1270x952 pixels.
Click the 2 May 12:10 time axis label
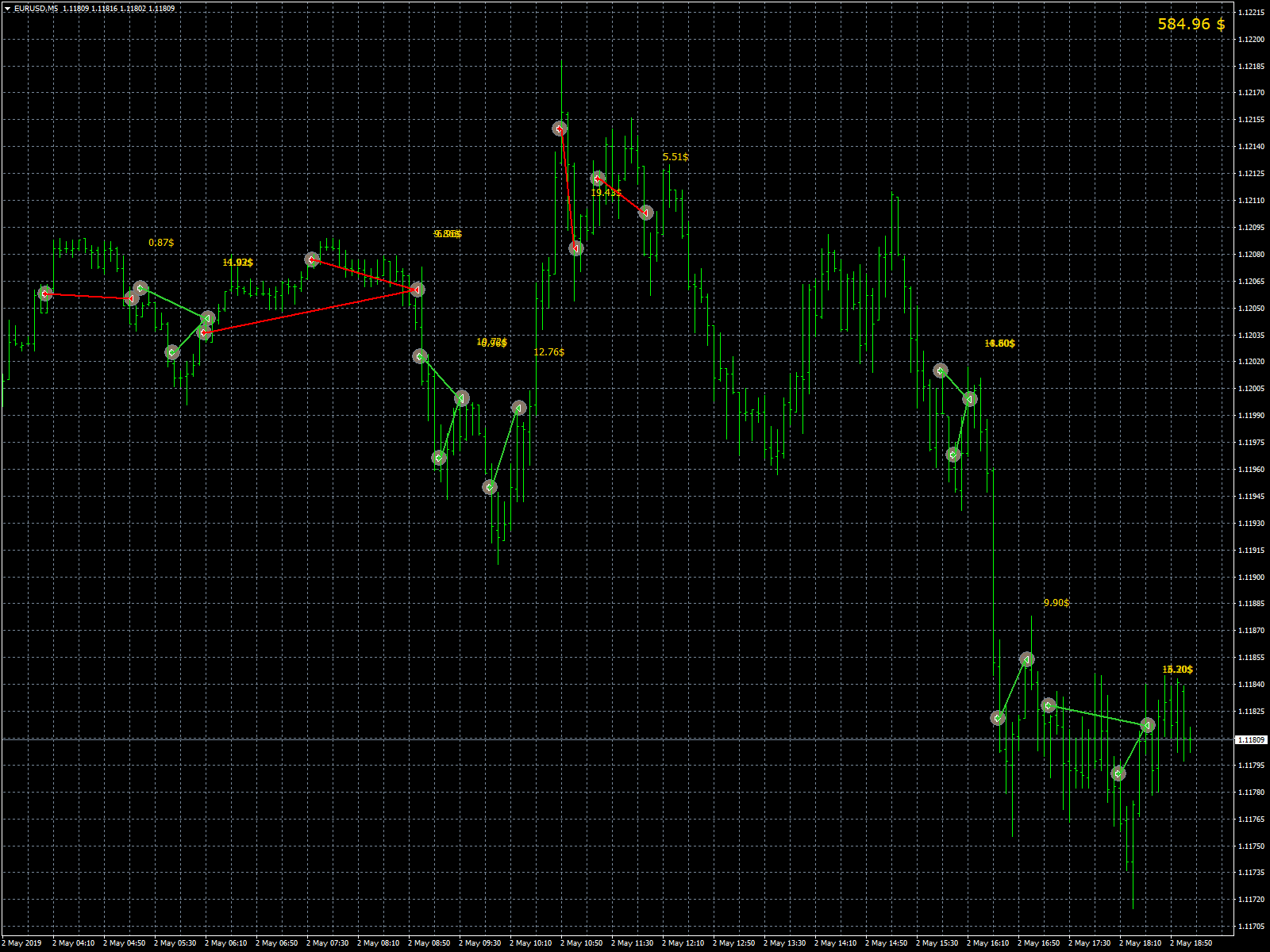tap(683, 943)
